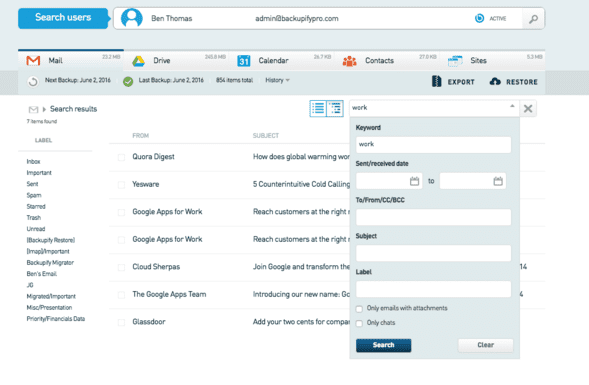The width and height of the screenshot is (589, 385).
Task: Click the end date input field
Action: tap(473, 181)
